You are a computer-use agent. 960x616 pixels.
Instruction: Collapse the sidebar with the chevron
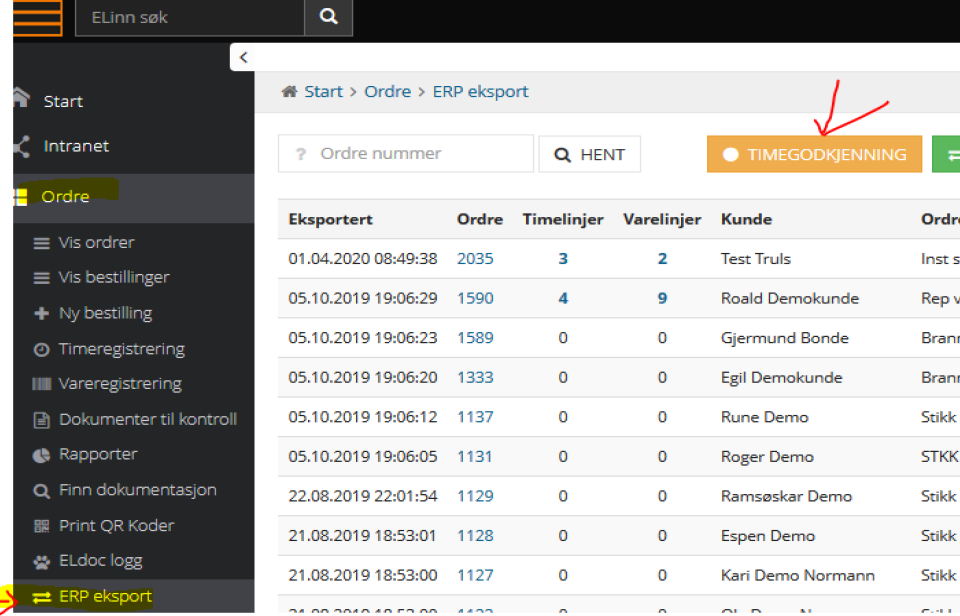(243, 58)
